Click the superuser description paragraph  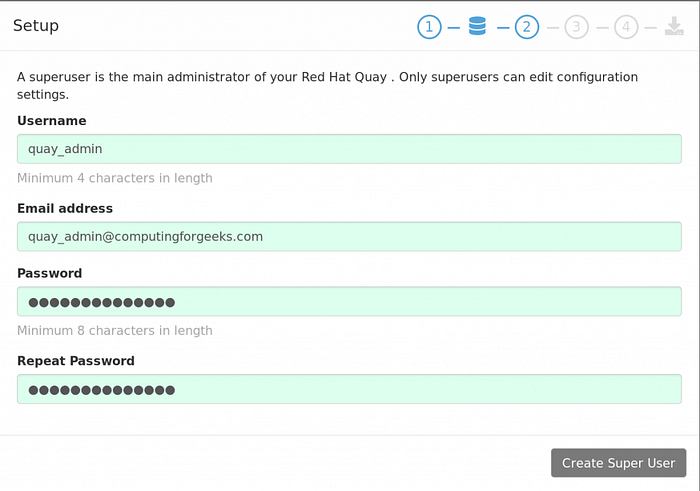[x=327, y=85]
